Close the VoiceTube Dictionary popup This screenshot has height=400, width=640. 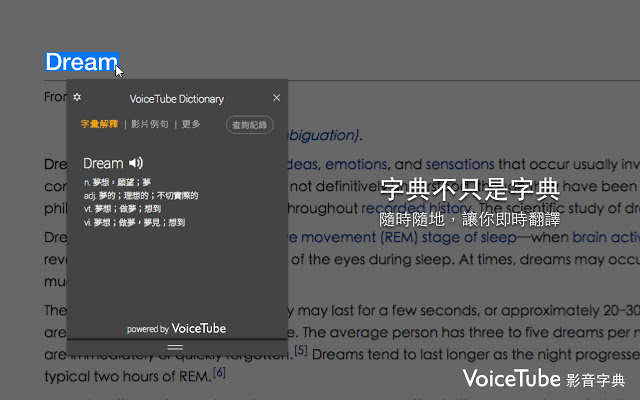[x=276, y=98]
